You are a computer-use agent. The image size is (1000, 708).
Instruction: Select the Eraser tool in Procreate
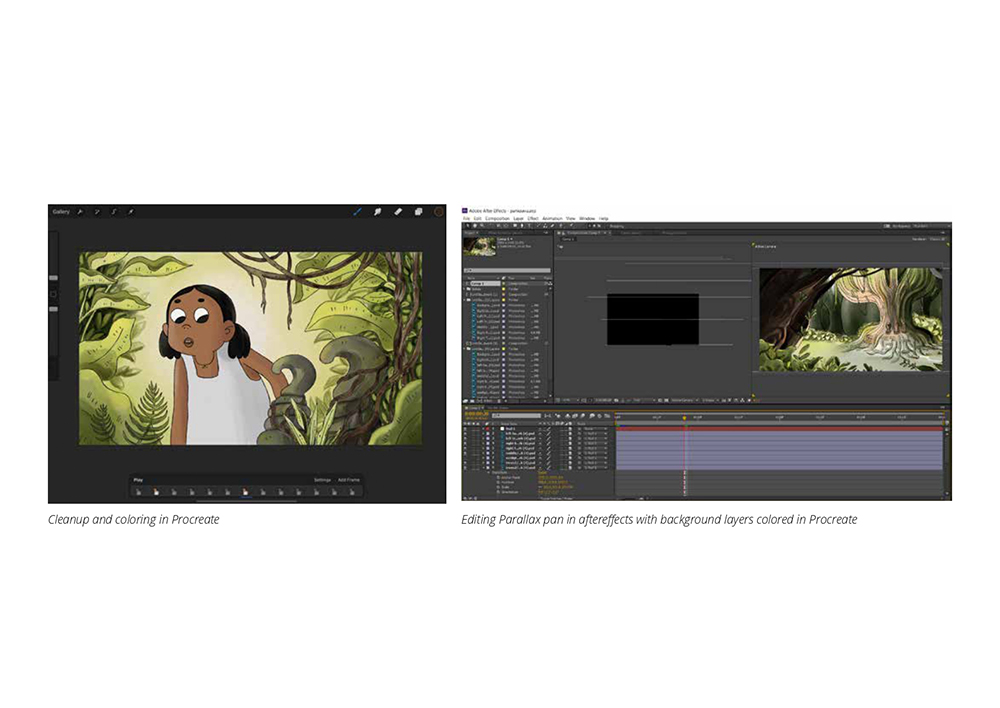(398, 212)
